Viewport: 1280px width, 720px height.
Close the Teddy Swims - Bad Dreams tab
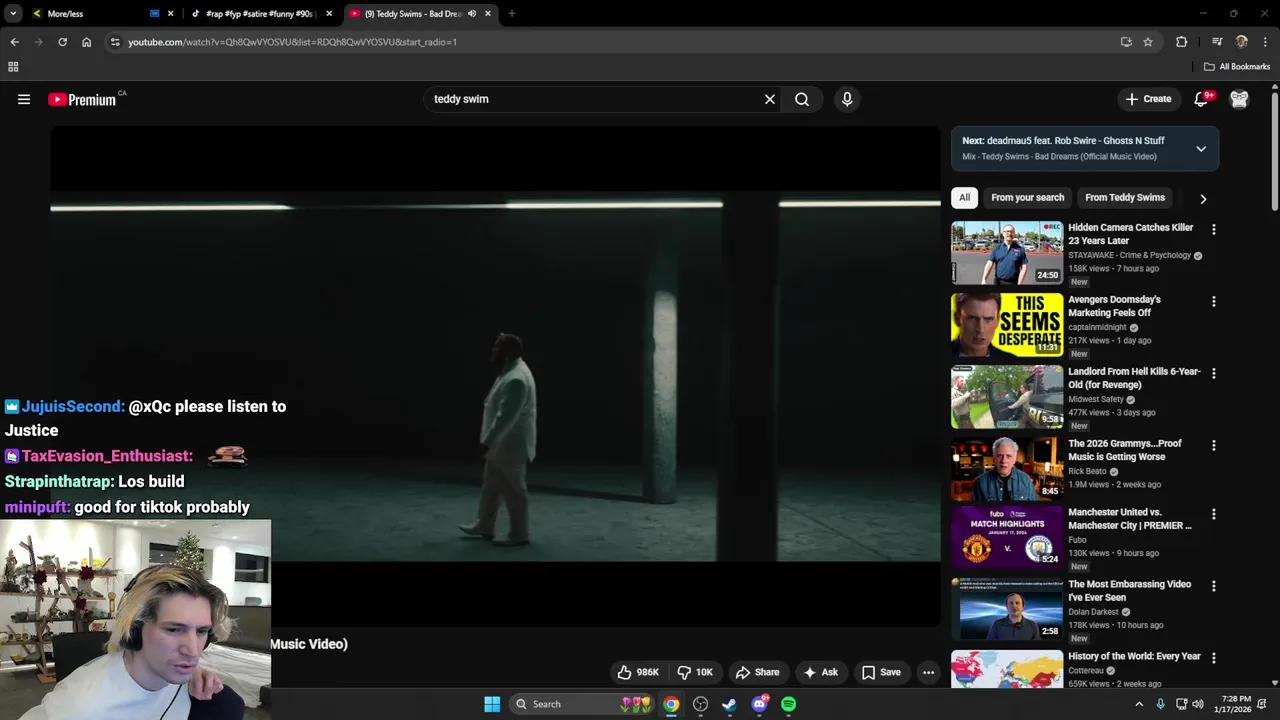click(x=488, y=14)
